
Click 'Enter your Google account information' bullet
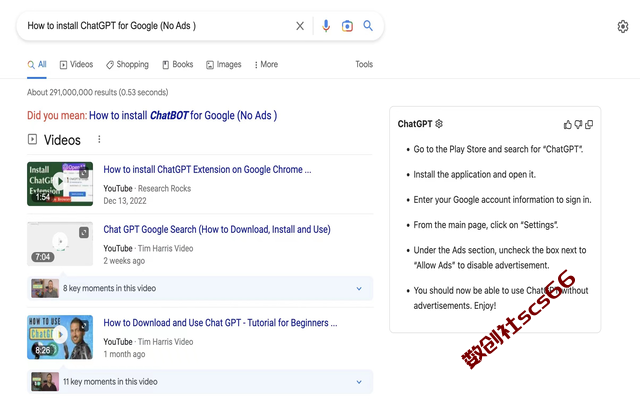502,200
